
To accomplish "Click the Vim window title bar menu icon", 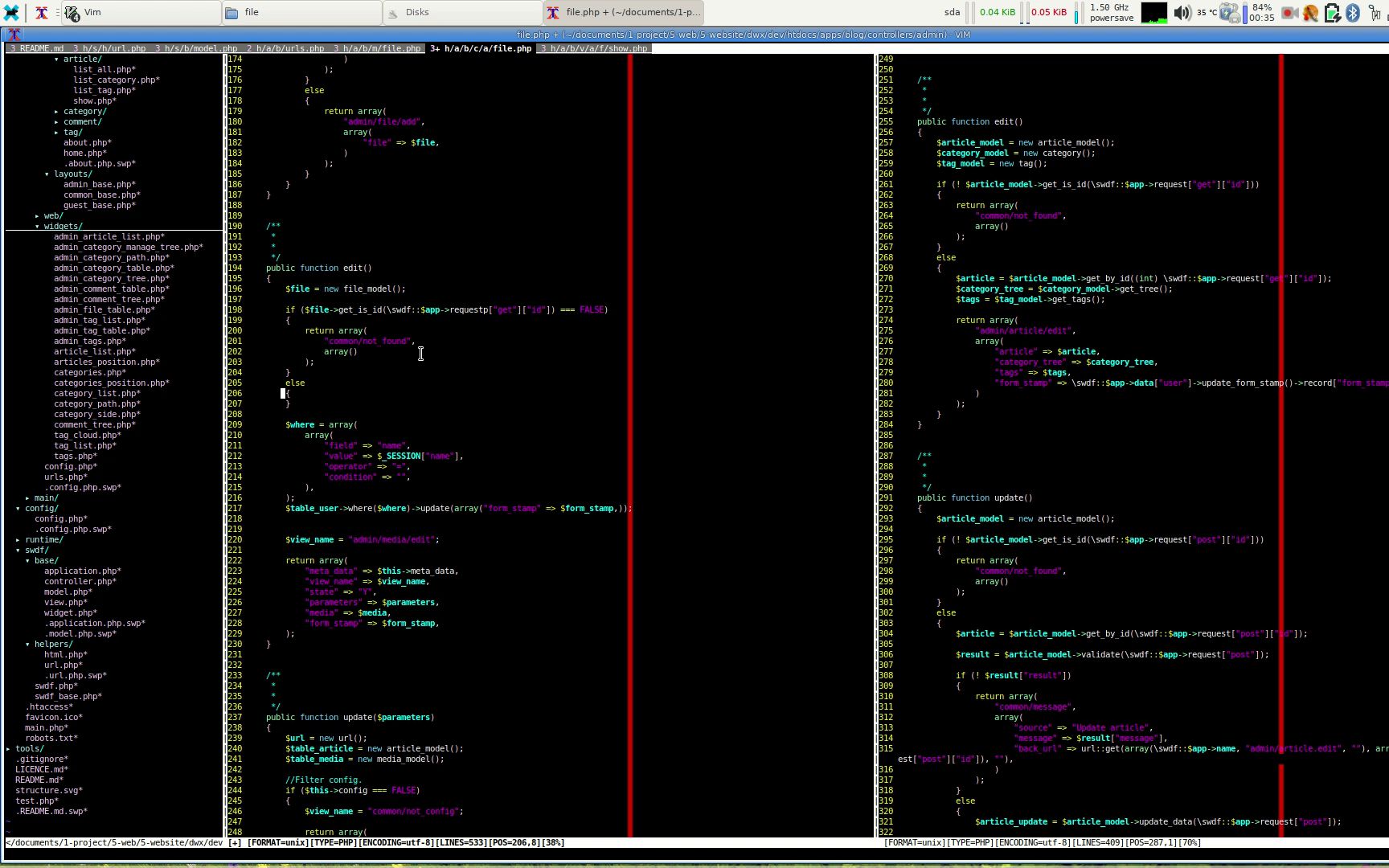I will pos(14,35).
